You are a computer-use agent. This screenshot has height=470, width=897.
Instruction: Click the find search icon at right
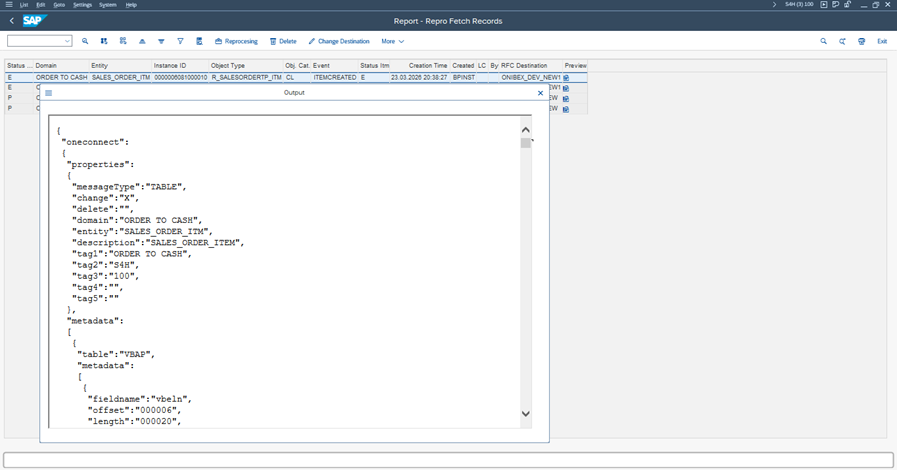coord(824,42)
